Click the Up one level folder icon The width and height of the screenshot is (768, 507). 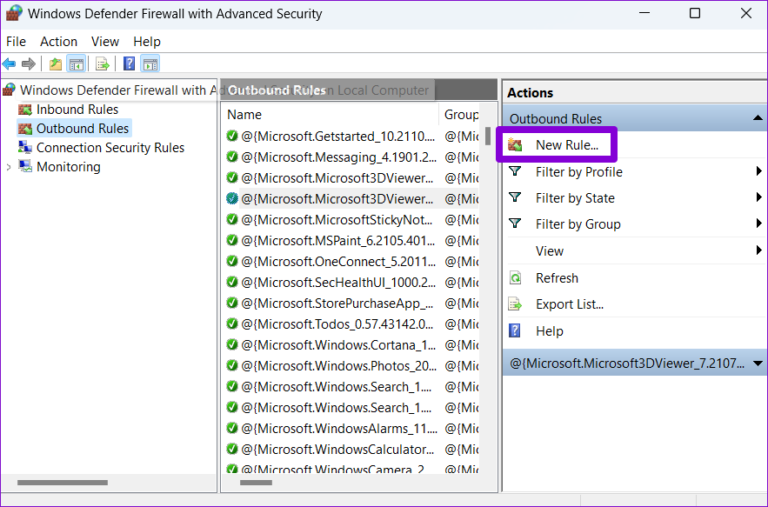click(55, 64)
